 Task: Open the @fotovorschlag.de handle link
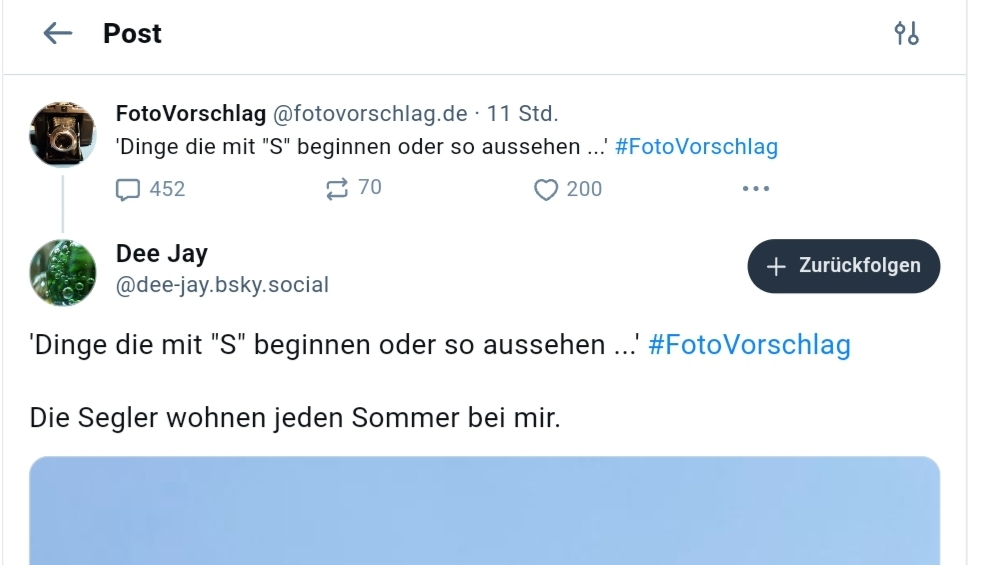370,113
